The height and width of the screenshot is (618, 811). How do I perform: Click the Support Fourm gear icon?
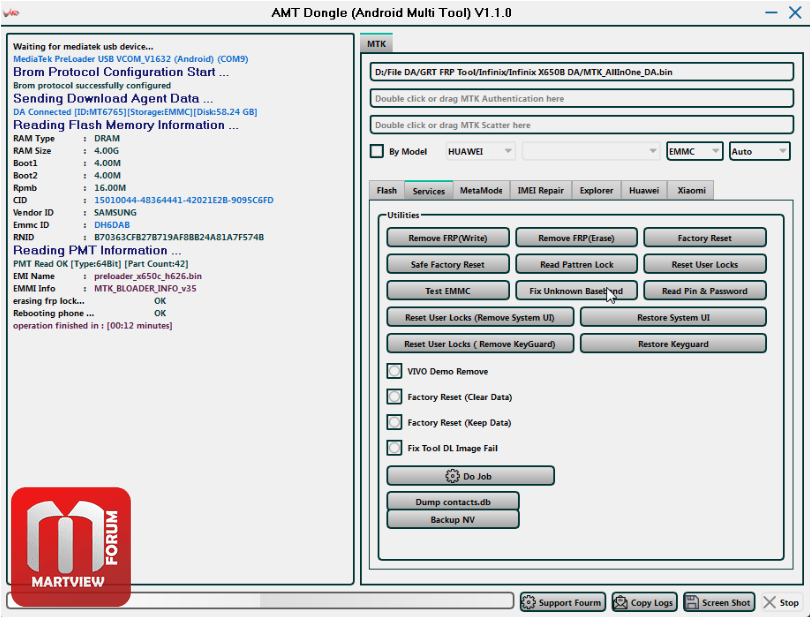click(528, 602)
